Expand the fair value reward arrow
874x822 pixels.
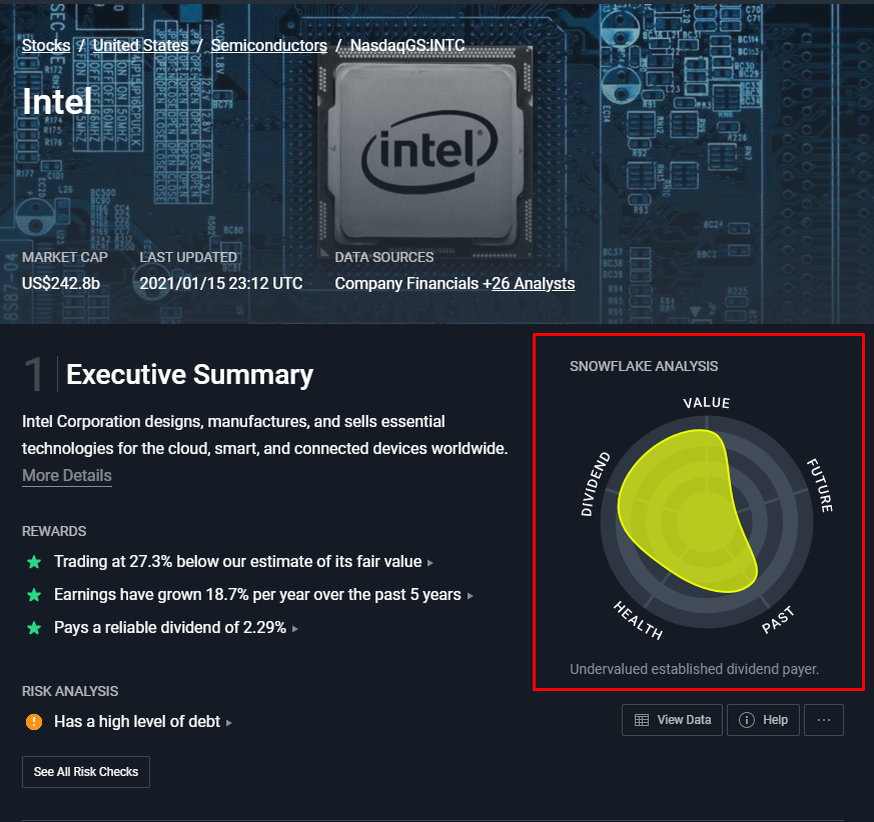430,563
